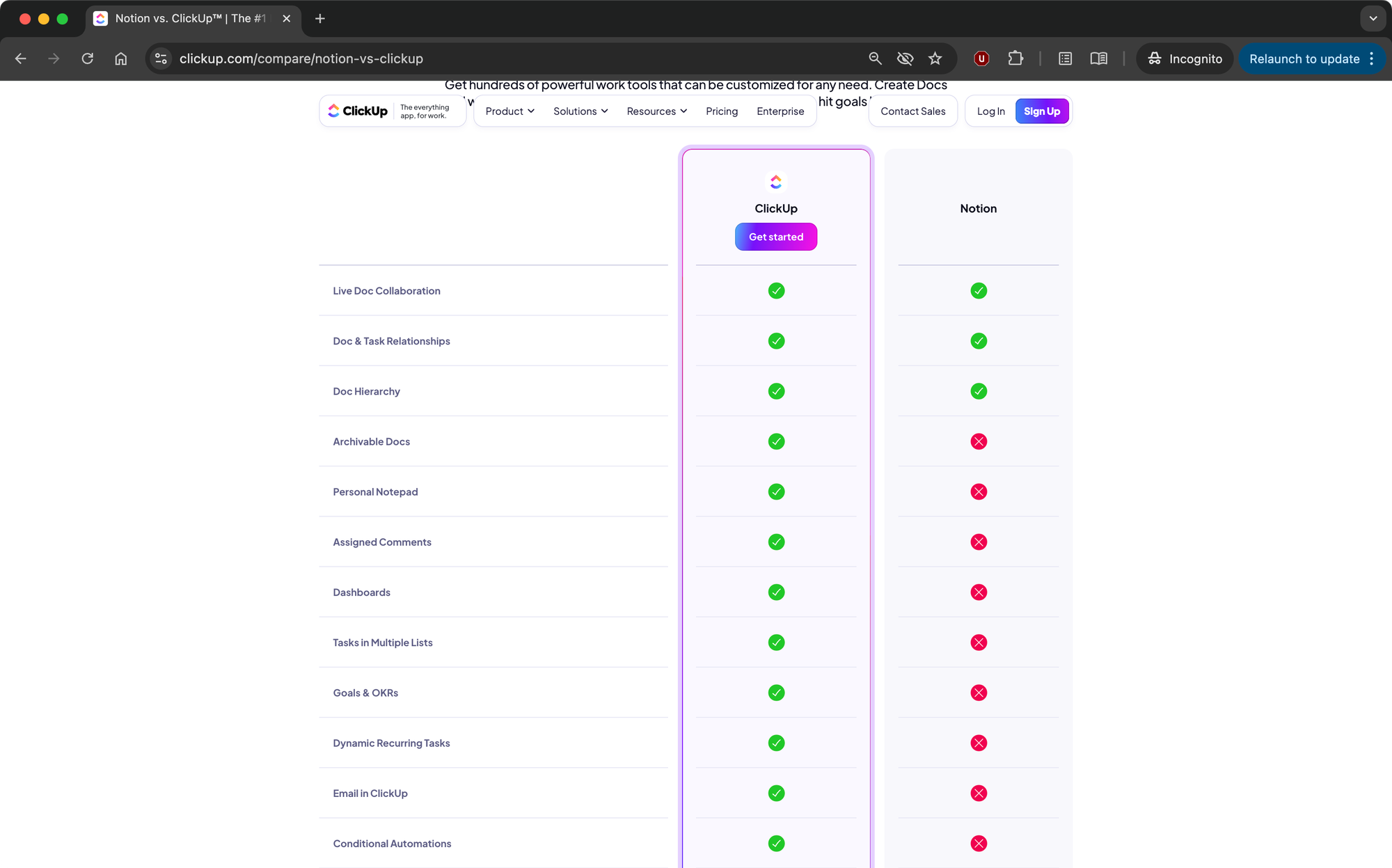This screenshot has height=868, width=1392.
Task: Click the red X for Goals & OKRs under Notion
Action: tap(979, 693)
